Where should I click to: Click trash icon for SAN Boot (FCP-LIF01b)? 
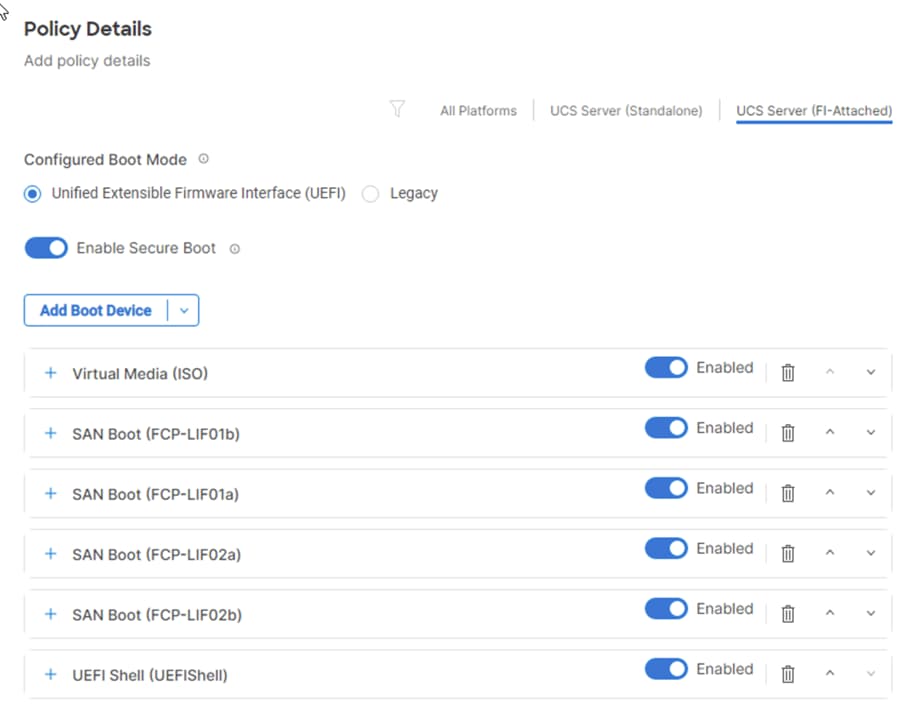tap(788, 433)
